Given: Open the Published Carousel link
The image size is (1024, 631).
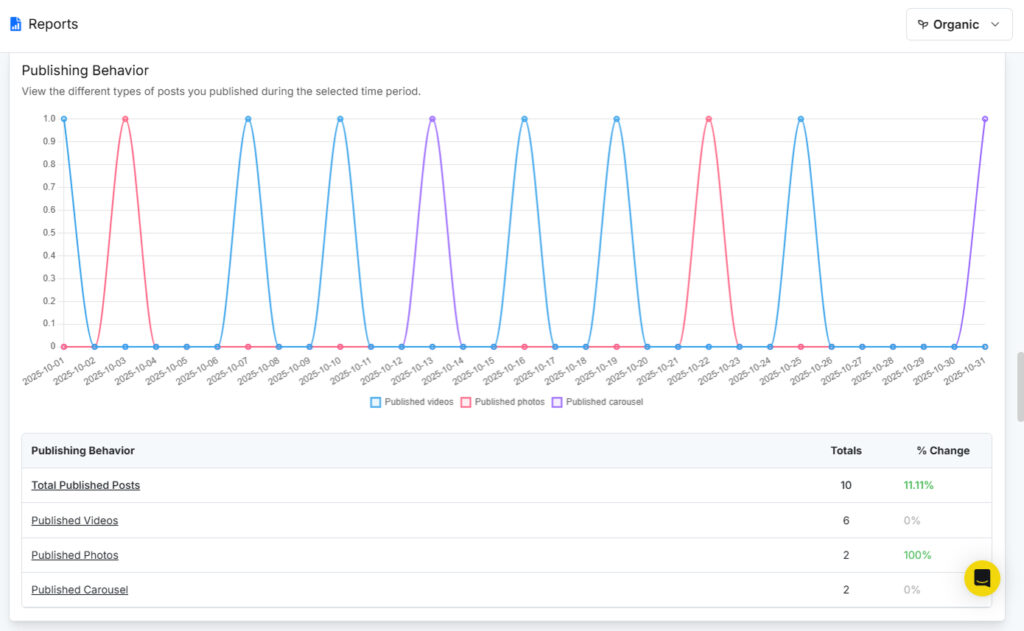Looking at the screenshot, I should (x=79, y=589).
